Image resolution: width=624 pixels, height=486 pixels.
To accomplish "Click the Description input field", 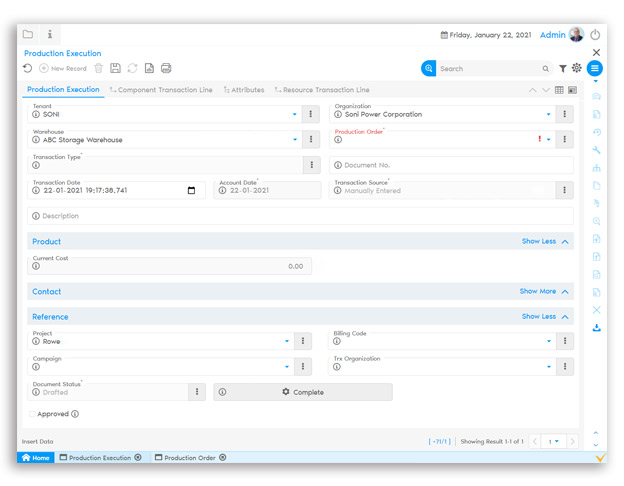I will point(300,216).
